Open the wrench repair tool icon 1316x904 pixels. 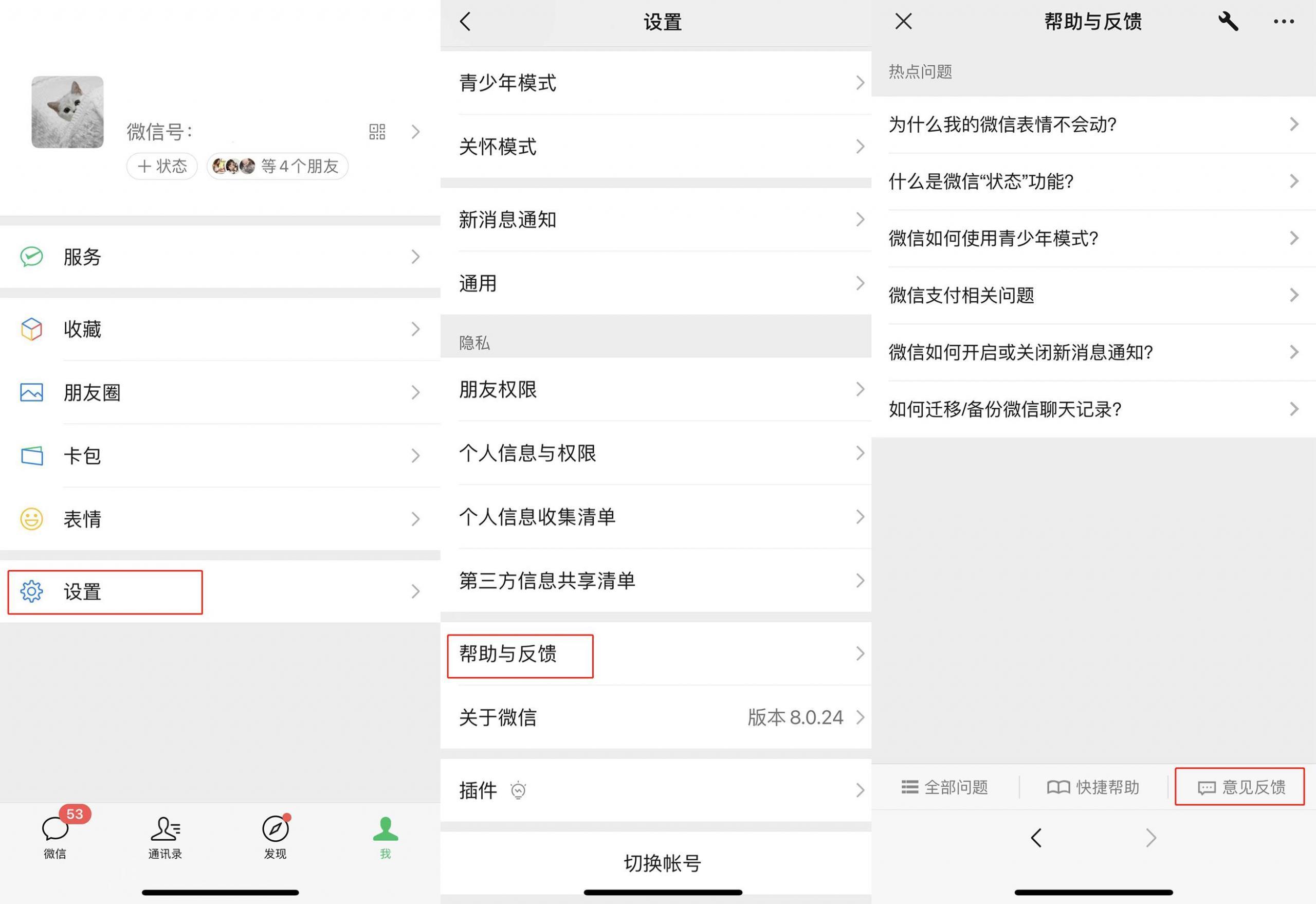(x=1228, y=22)
